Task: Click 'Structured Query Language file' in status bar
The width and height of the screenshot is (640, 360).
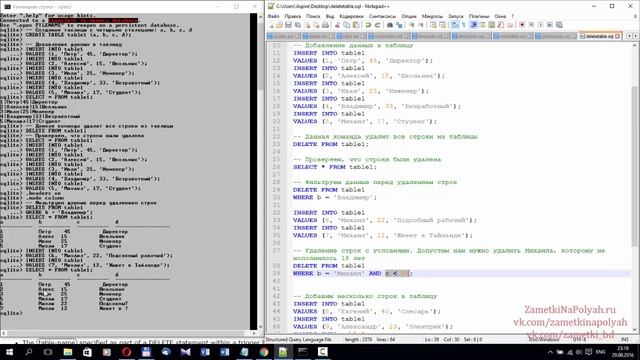Action: click(298, 340)
